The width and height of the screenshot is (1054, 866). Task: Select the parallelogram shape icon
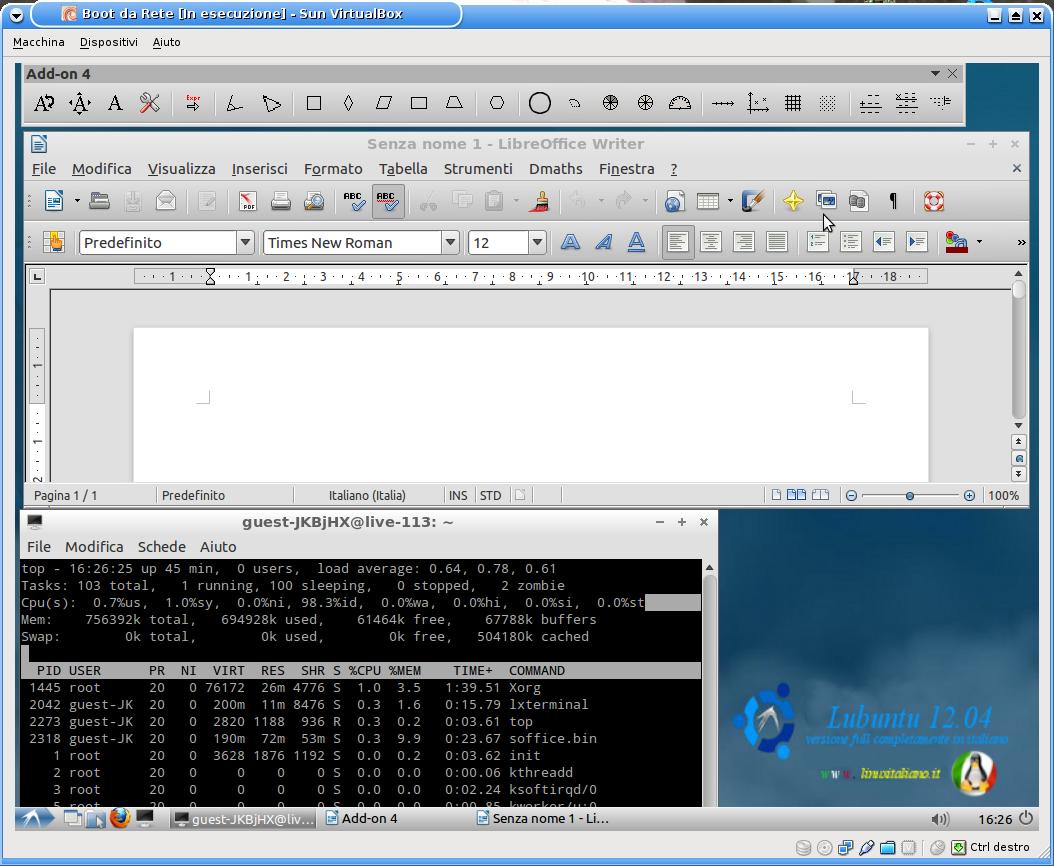tap(383, 103)
